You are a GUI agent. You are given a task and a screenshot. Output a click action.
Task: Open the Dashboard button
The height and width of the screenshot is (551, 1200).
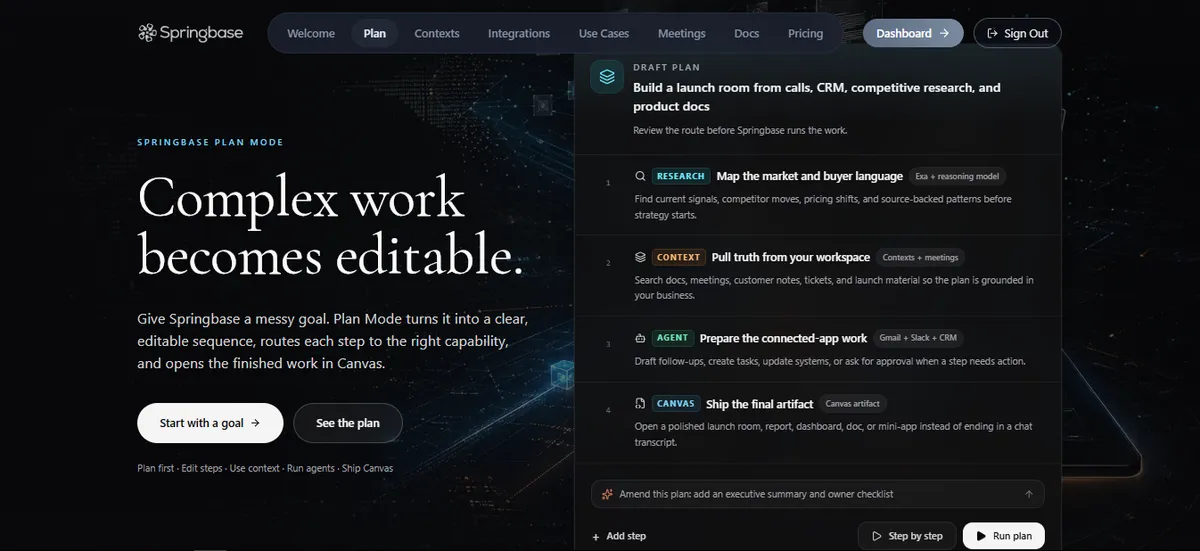click(913, 33)
